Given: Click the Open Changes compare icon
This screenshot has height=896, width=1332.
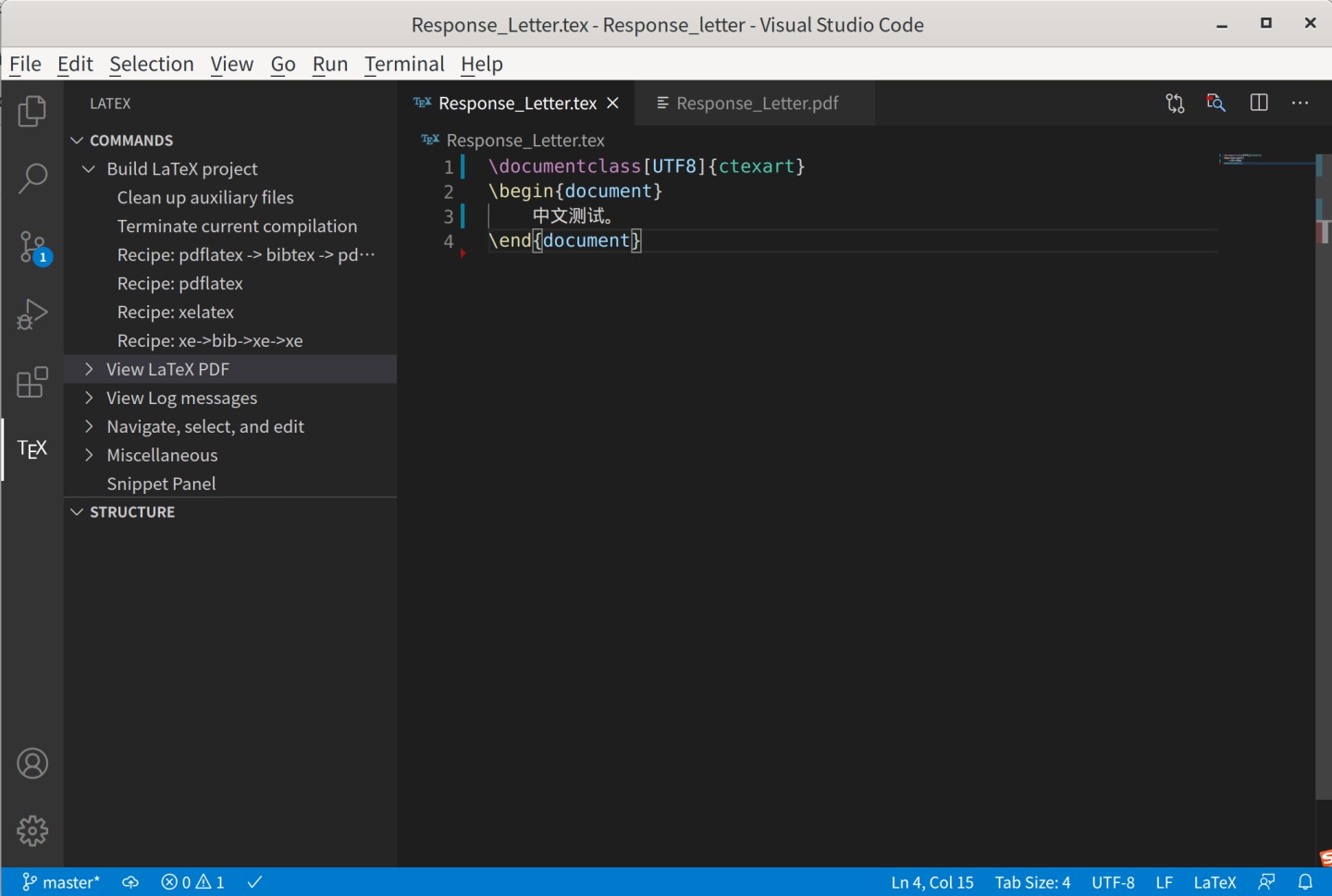Looking at the screenshot, I should coord(1175,103).
